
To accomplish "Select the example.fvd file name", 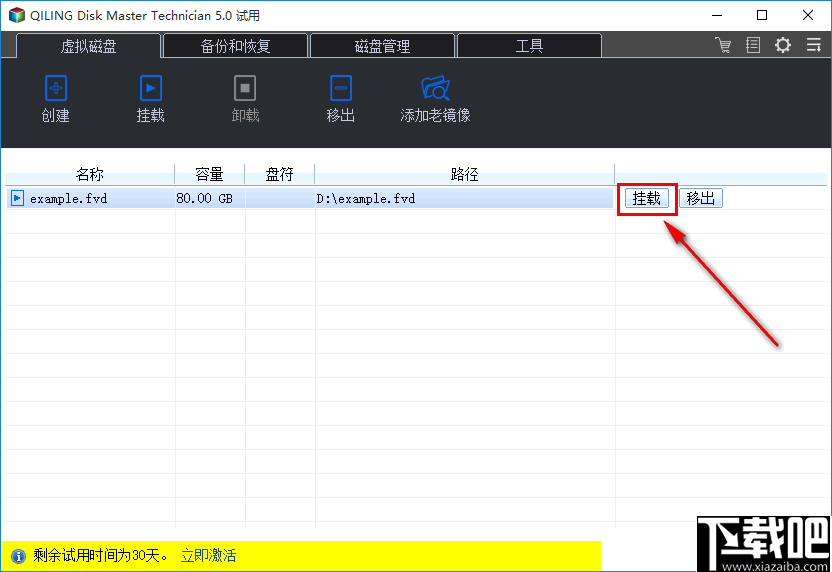I will (x=68, y=198).
